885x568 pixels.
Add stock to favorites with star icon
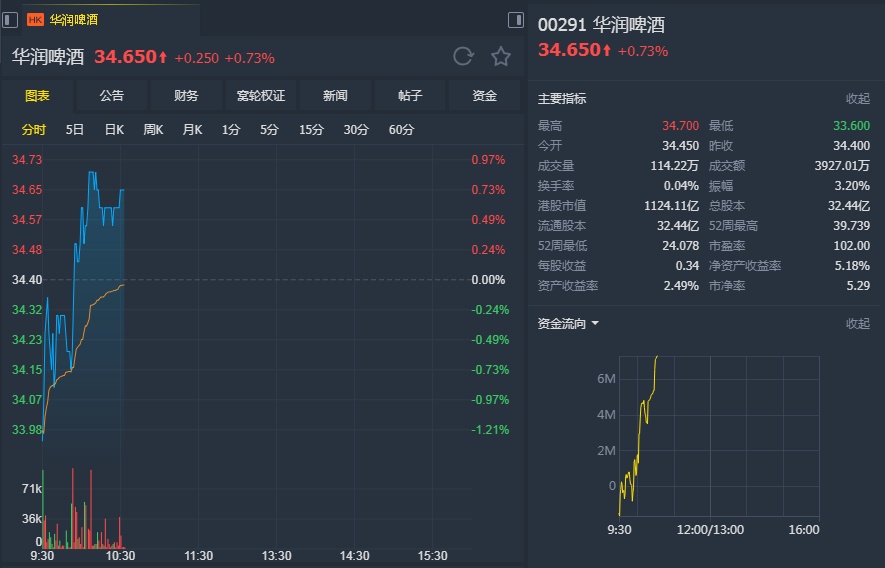click(x=501, y=56)
